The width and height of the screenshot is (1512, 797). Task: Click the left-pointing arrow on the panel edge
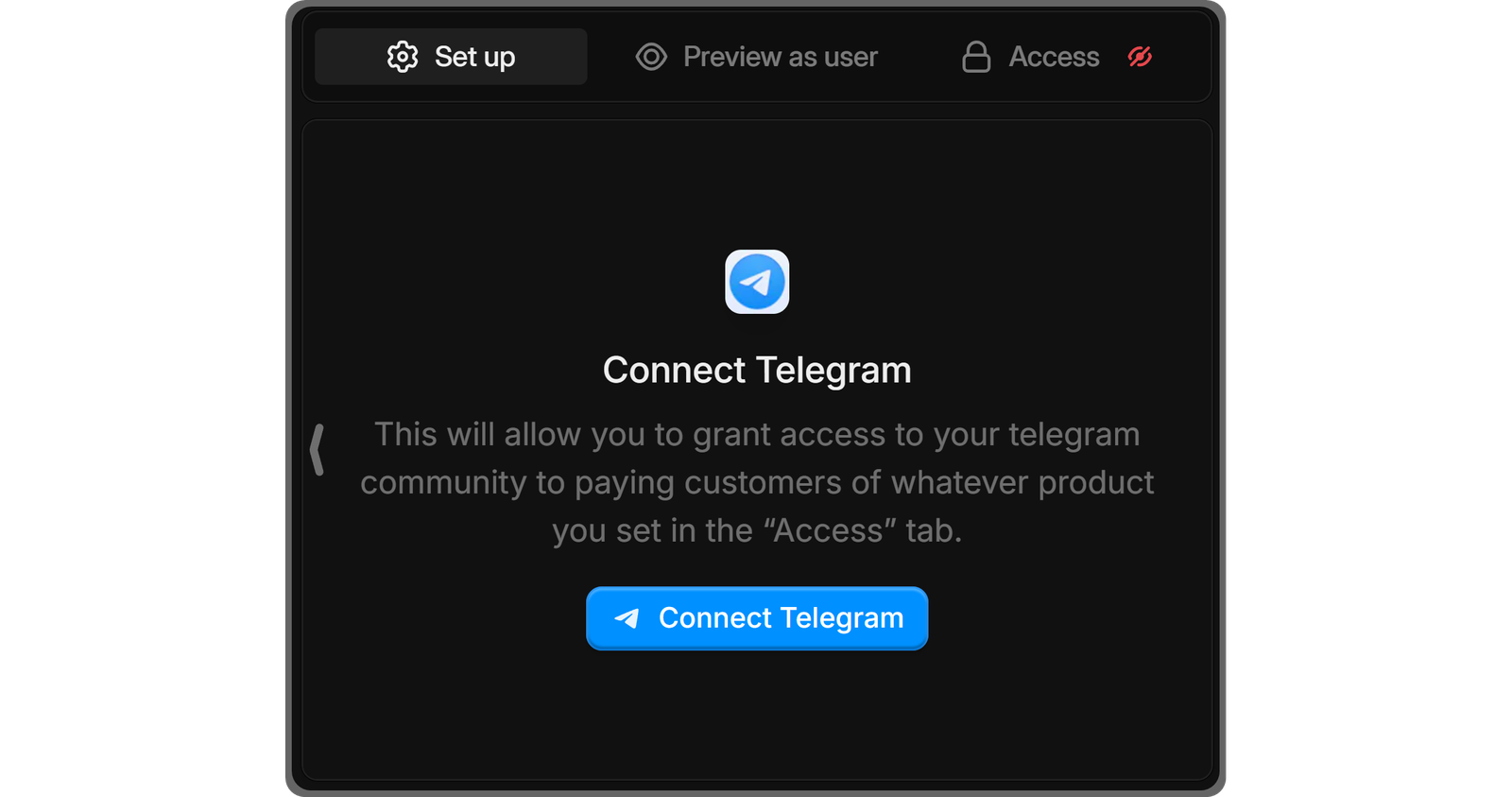coord(317,448)
